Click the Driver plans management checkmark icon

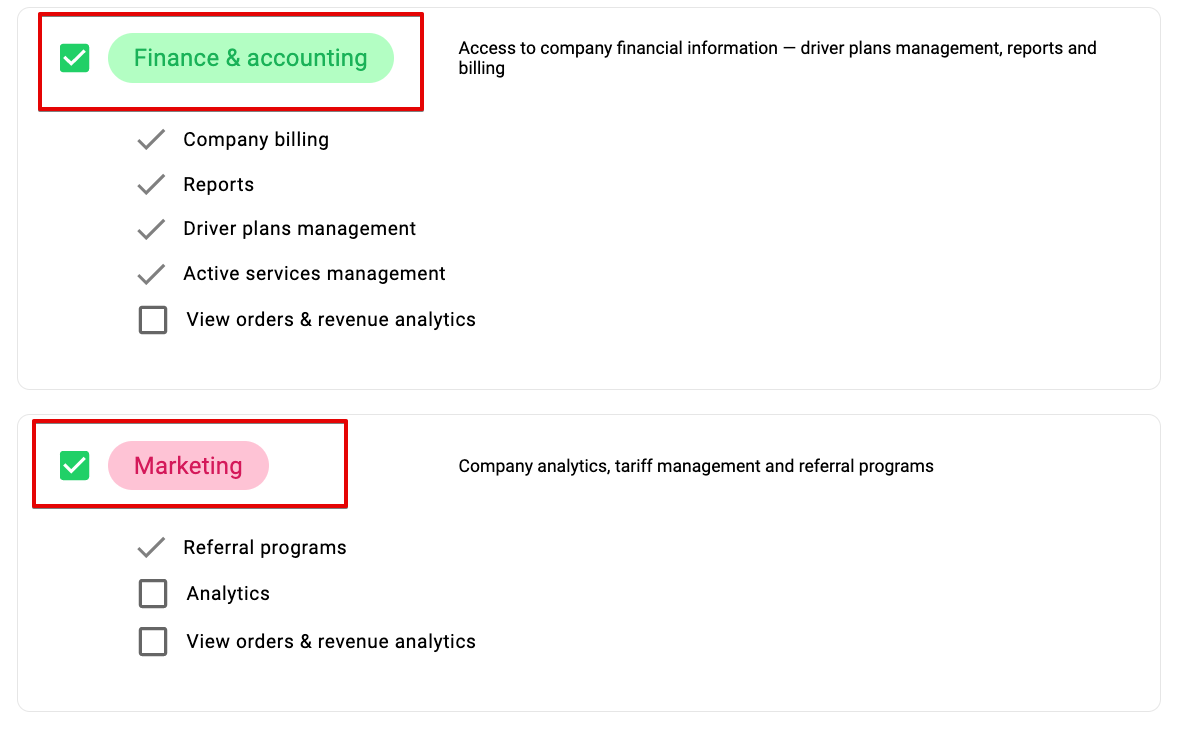tap(151, 229)
